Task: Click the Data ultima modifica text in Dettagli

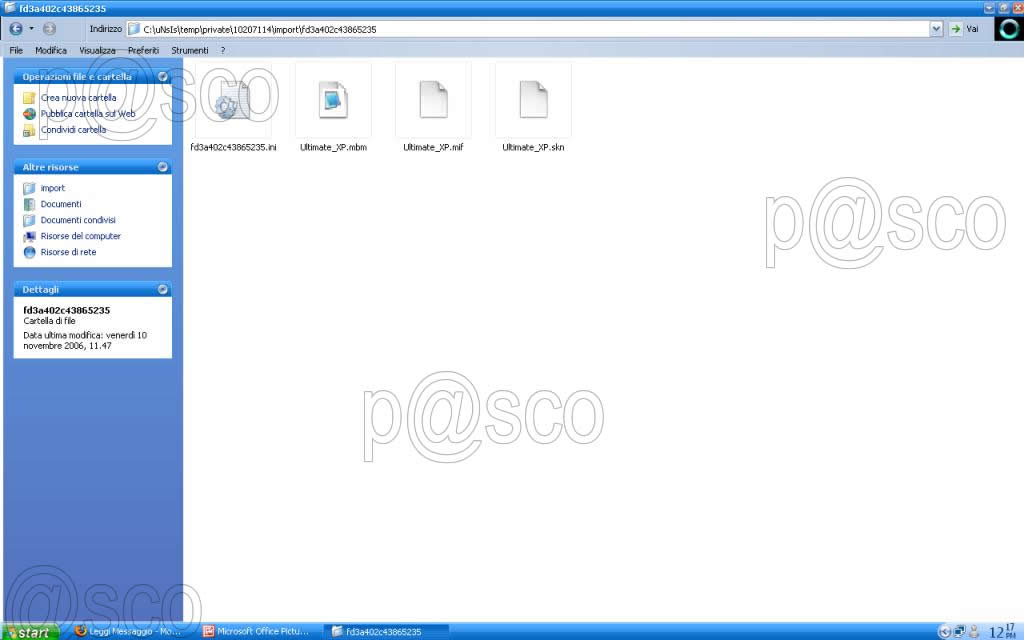Action: pyautogui.click(x=85, y=340)
